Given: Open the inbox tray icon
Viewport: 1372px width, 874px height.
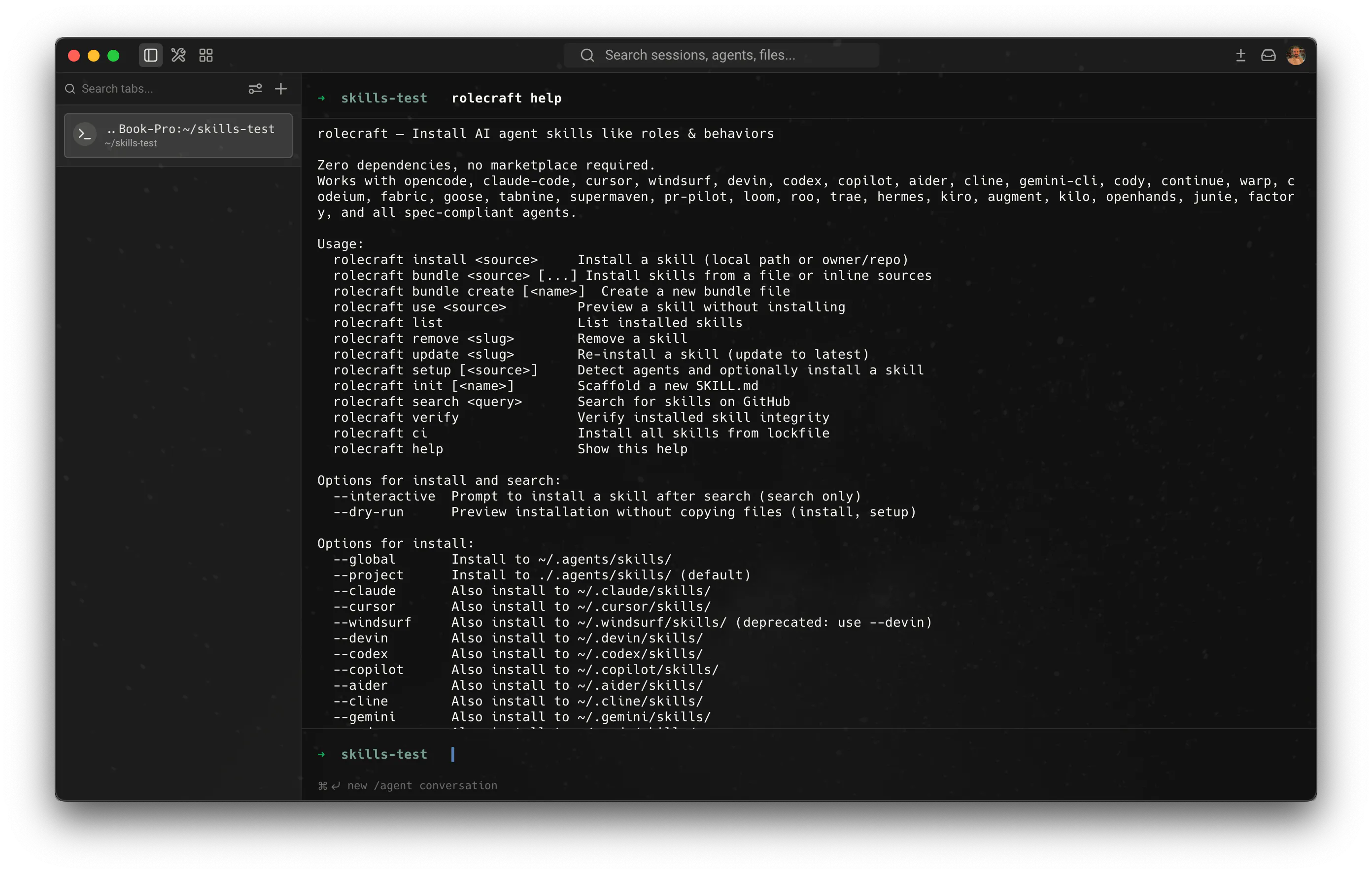Looking at the screenshot, I should click(x=1268, y=55).
